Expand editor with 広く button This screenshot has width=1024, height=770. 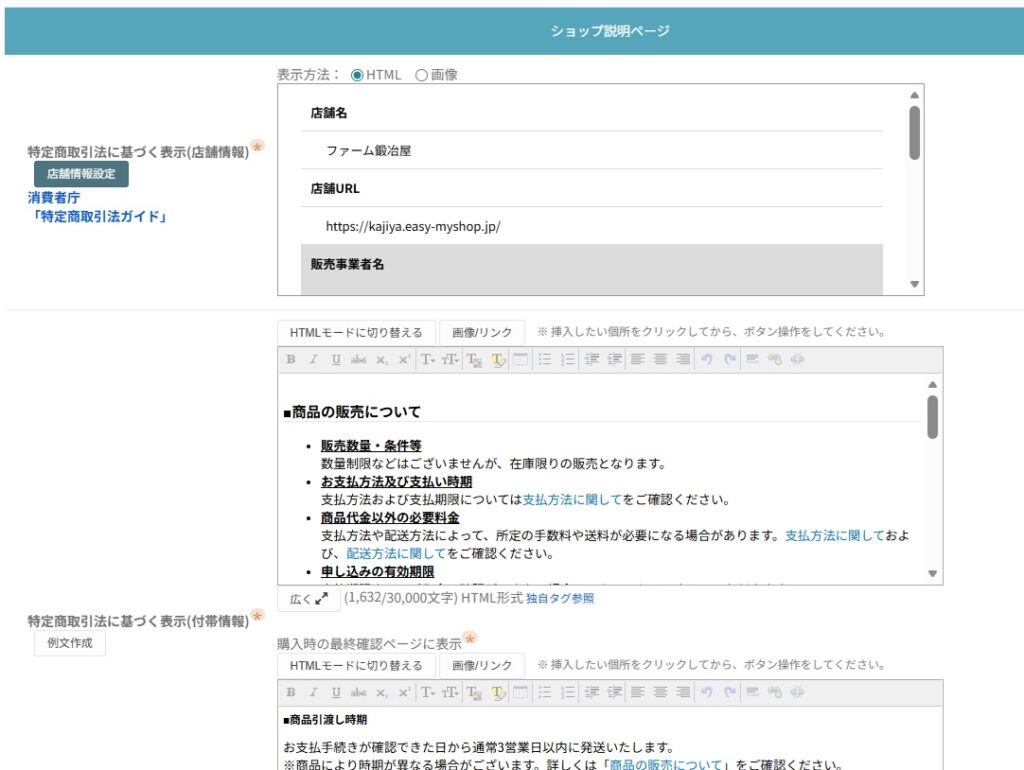307,599
